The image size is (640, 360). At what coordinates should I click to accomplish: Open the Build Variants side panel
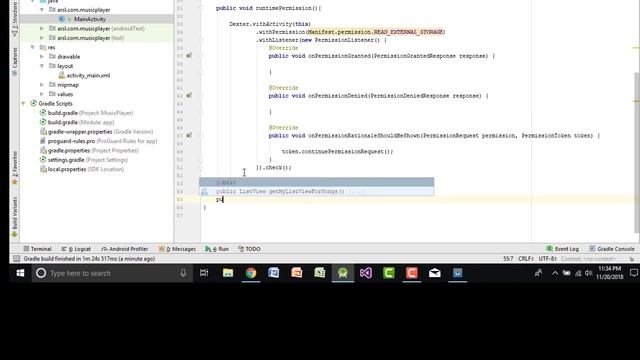pos(15,217)
